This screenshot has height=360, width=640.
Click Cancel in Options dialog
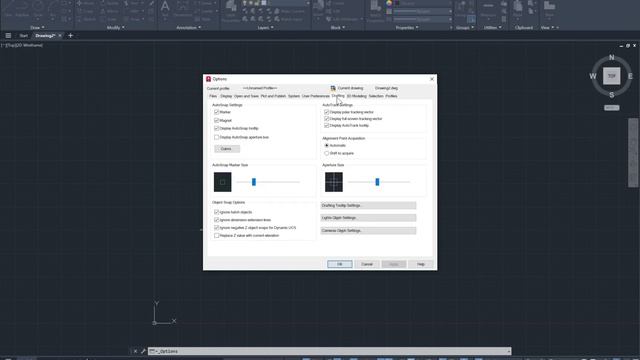coord(367,264)
